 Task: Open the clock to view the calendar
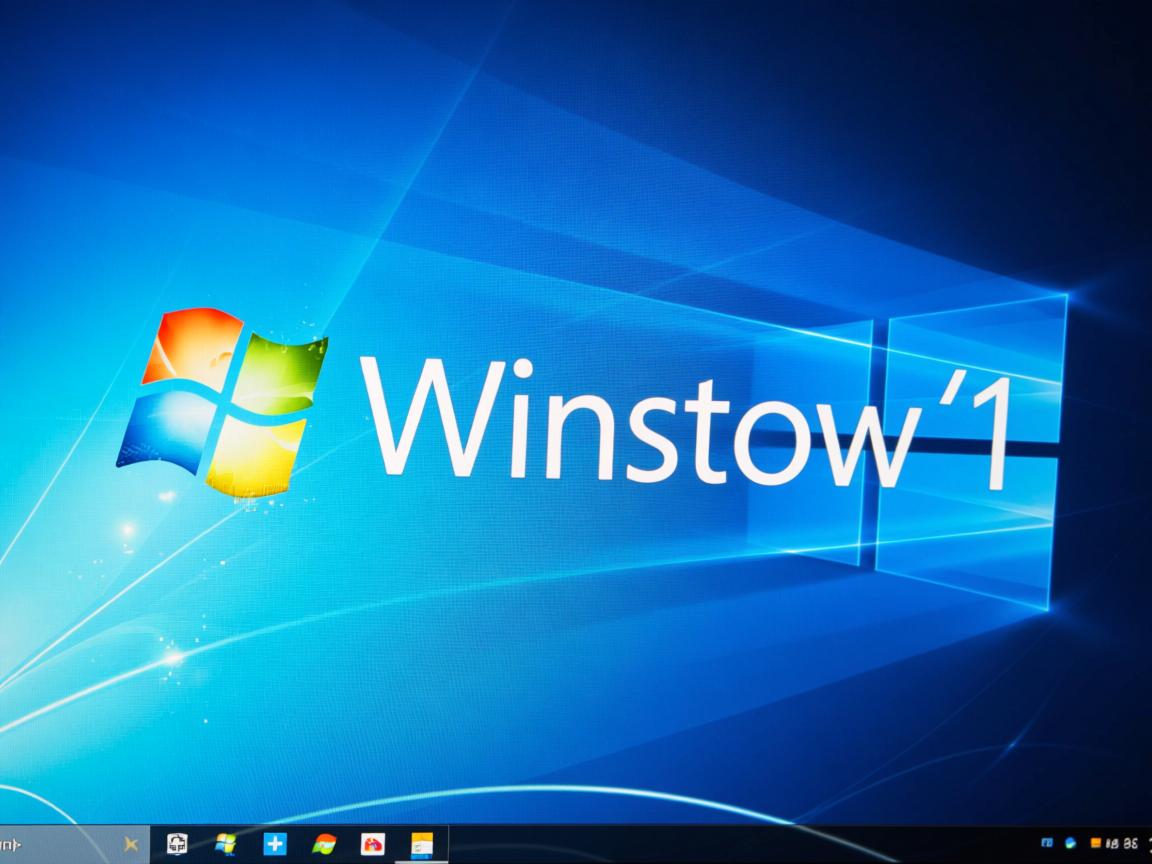click(x=1122, y=843)
